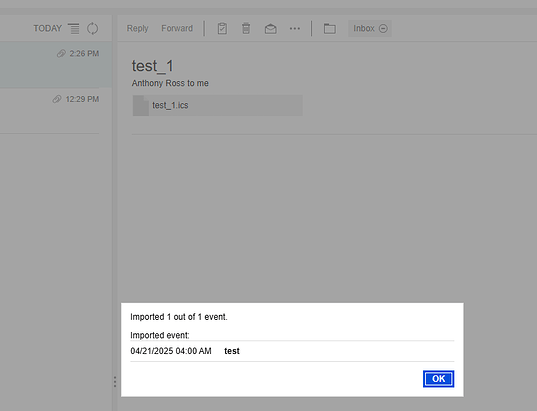
Task: Mark message unread with open envelope icon
Action: click(x=271, y=29)
